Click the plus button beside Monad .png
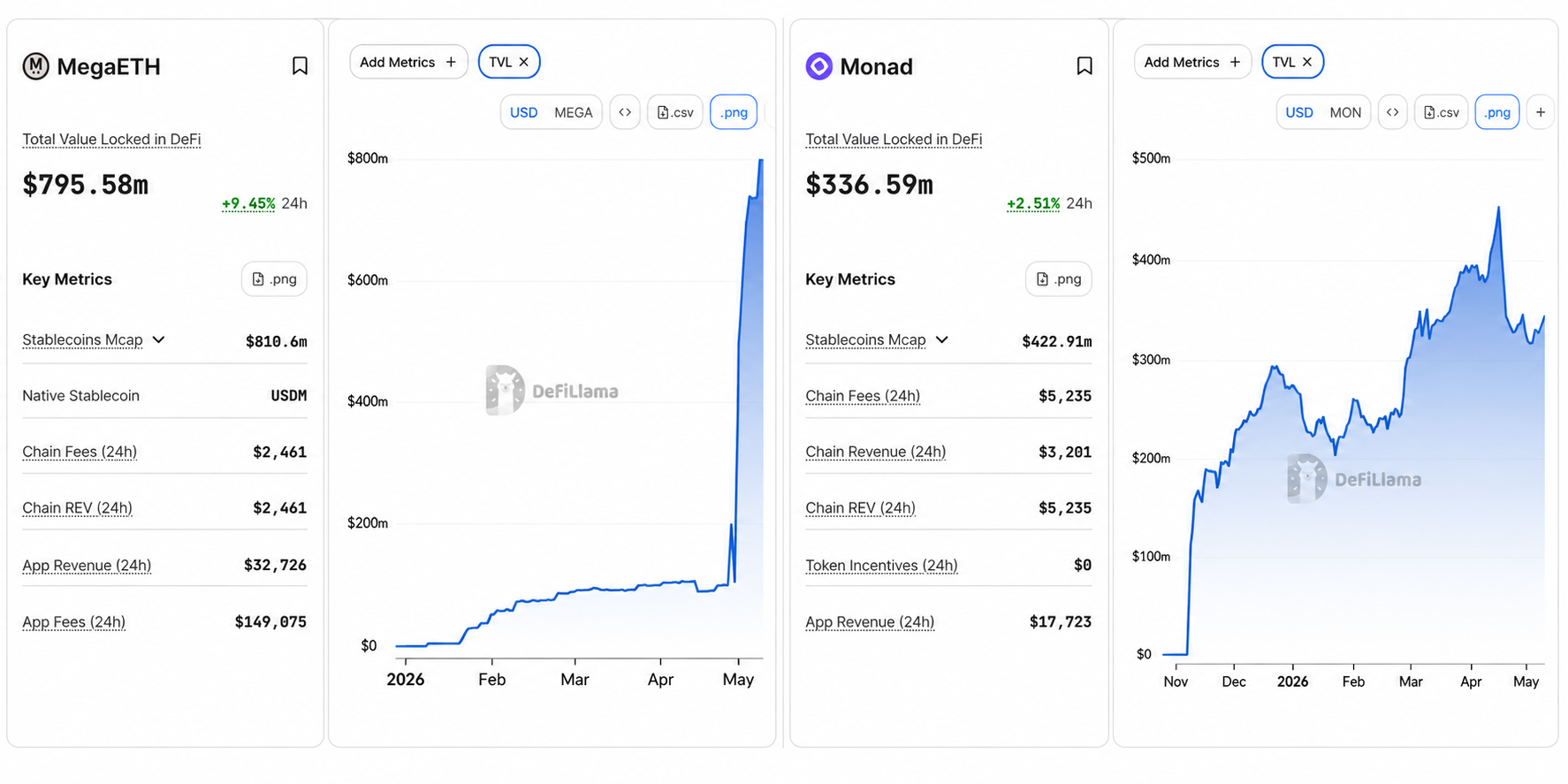Screen dimensions: 1568x784 (1541, 112)
